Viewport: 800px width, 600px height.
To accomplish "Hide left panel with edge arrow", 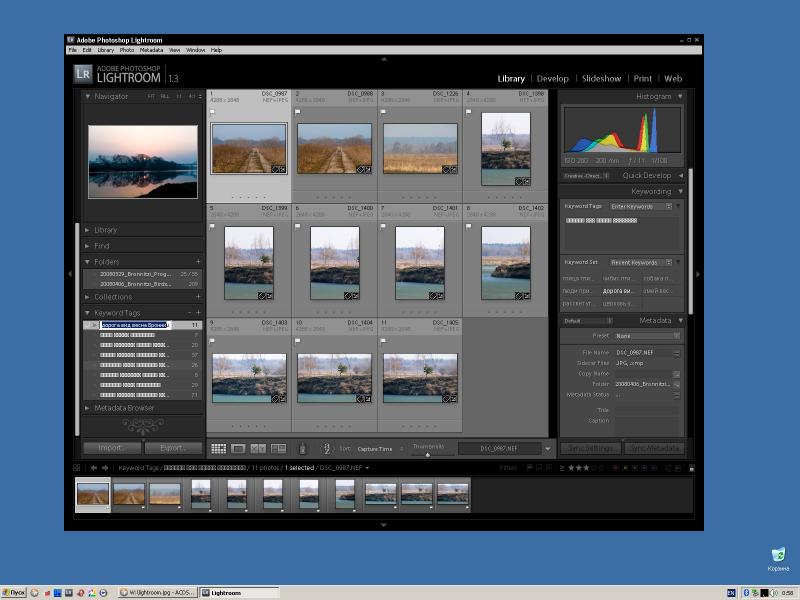I will coord(70,274).
